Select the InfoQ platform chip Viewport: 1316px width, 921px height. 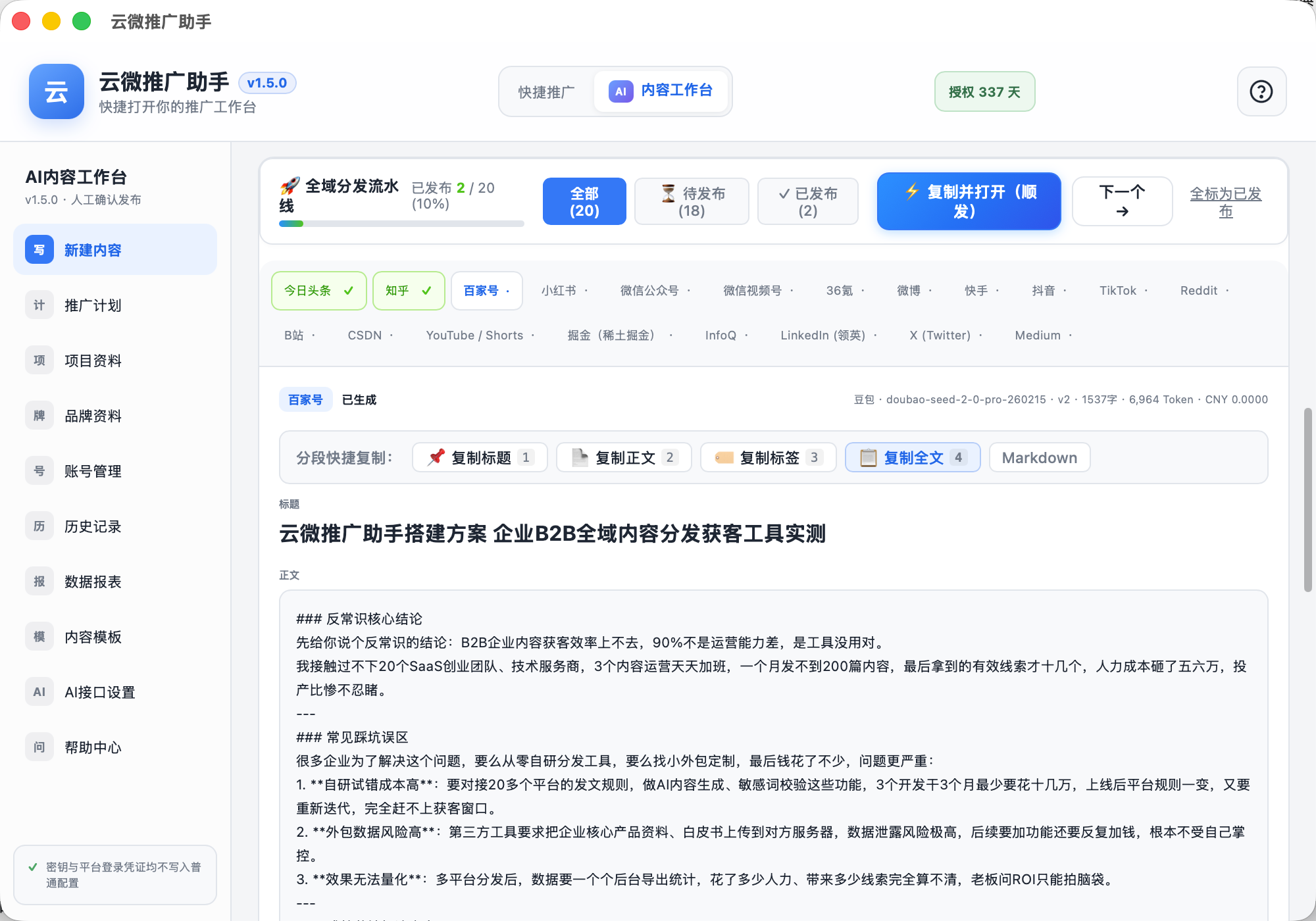click(726, 336)
